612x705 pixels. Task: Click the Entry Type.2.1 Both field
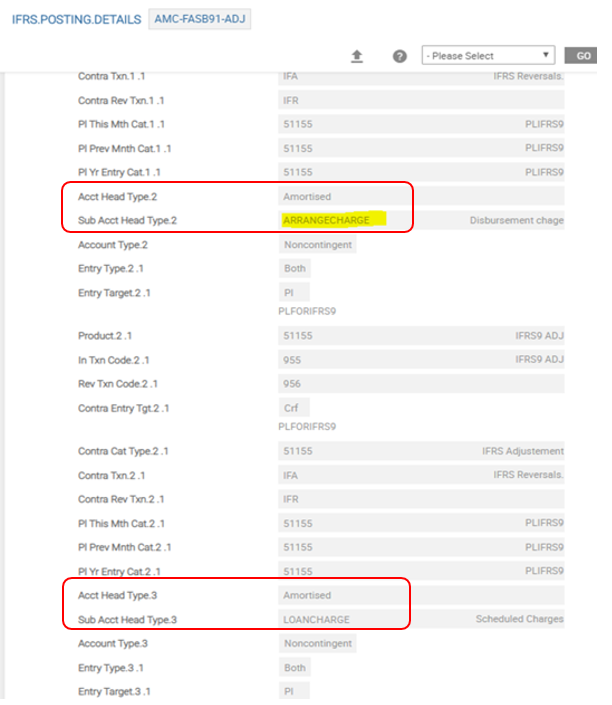pos(295,269)
